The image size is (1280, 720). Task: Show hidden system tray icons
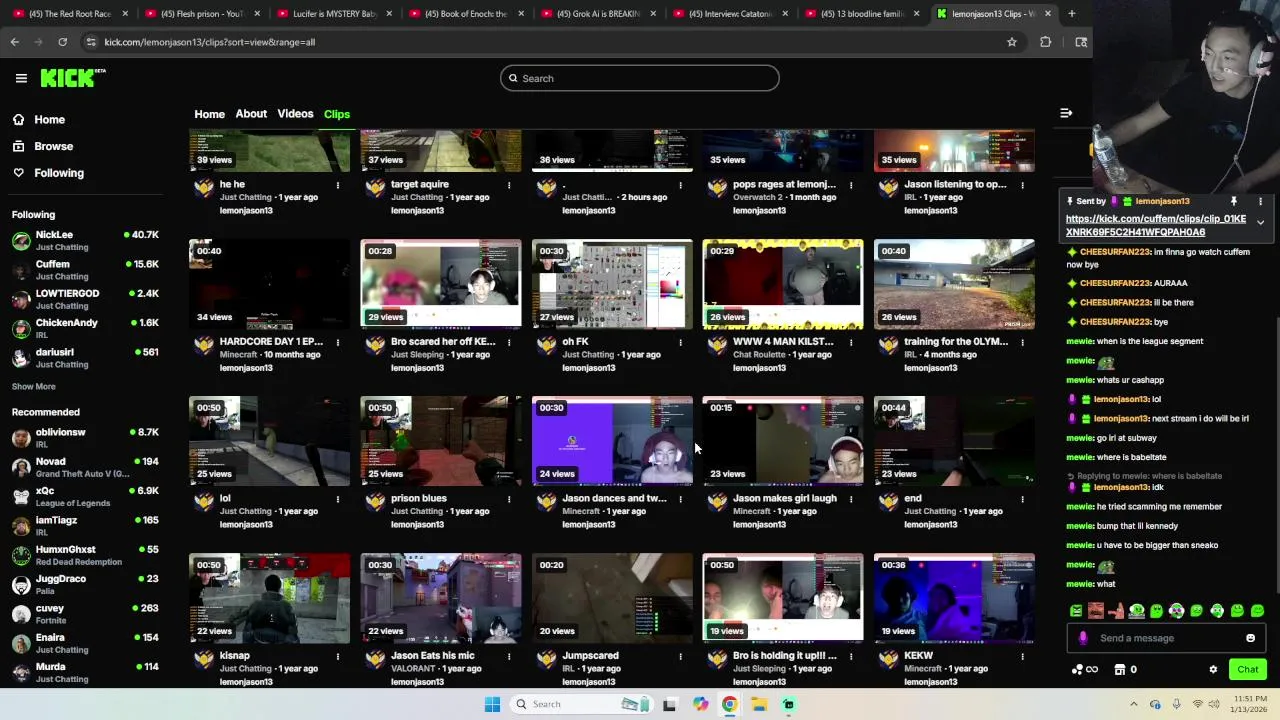click(1133, 704)
